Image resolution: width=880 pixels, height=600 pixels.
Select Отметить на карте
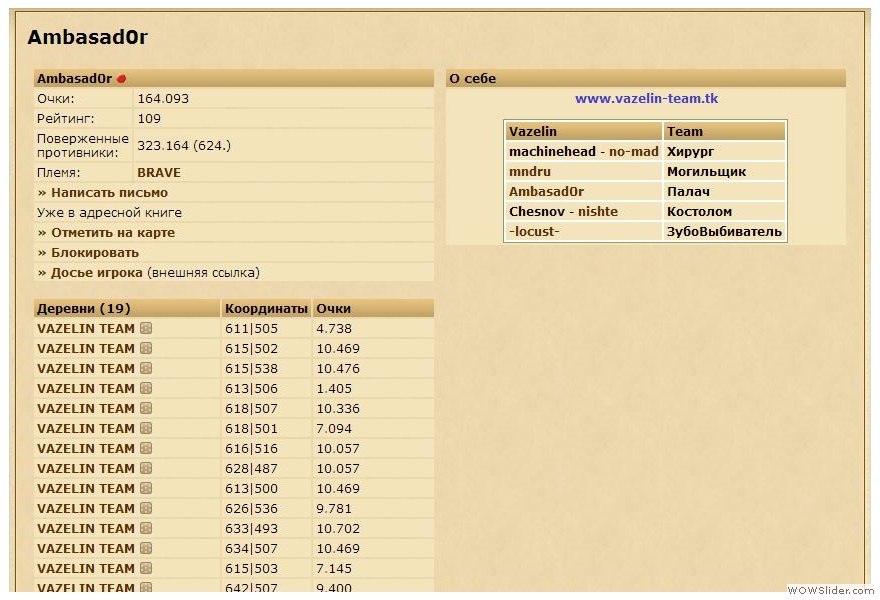tap(112, 232)
